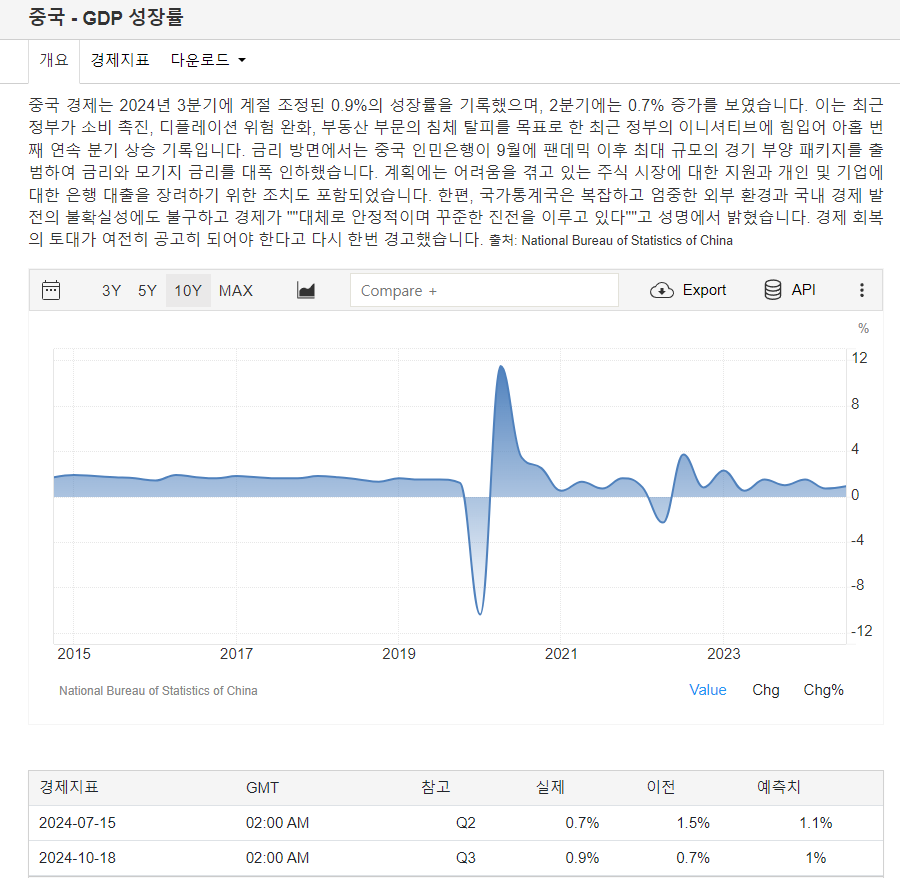Open the 개요 tab
Image resolution: width=900 pixels, height=878 pixels.
53,60
